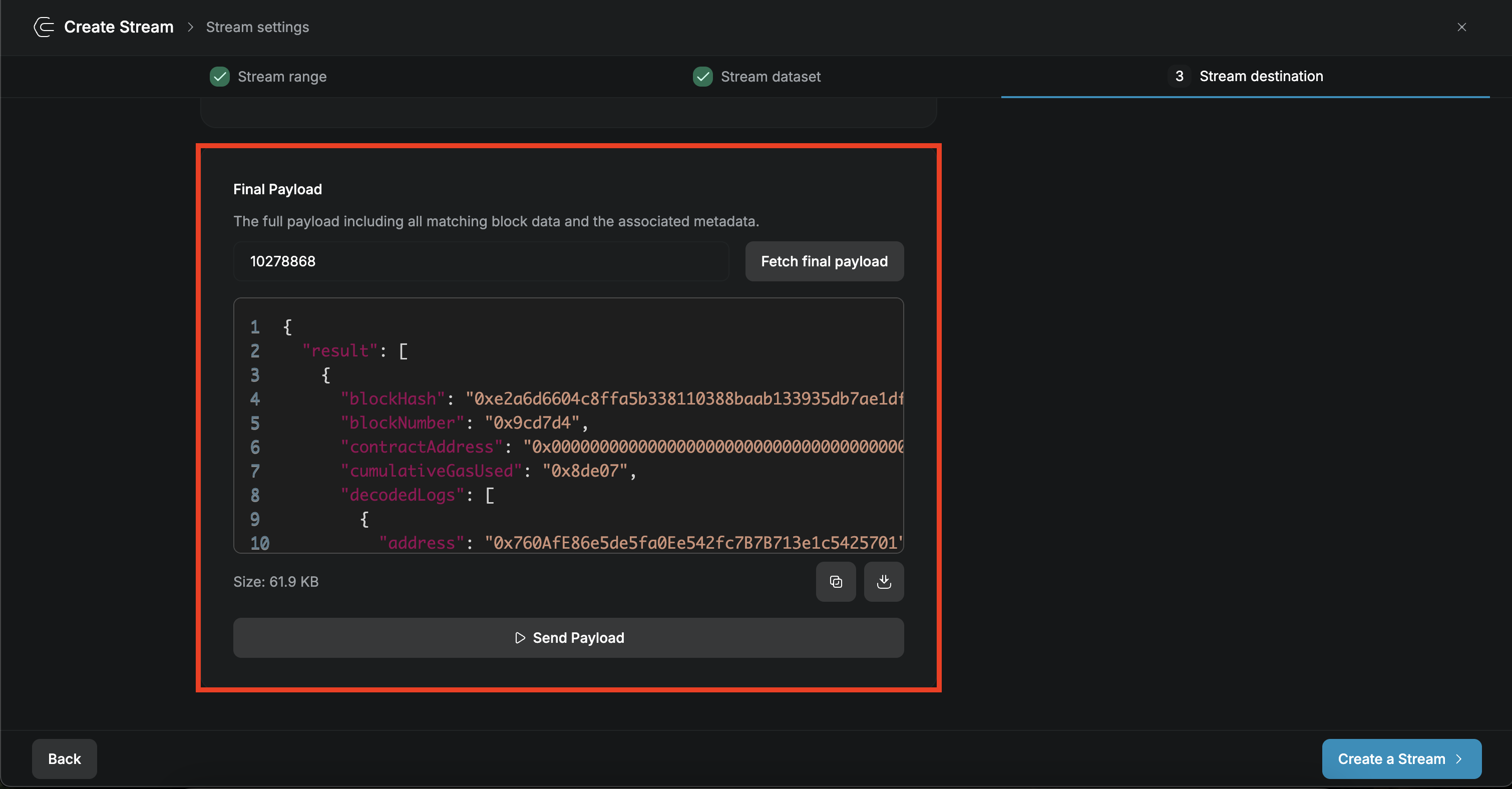
Task: Click the Back button
Action: (x=64, y=758)
